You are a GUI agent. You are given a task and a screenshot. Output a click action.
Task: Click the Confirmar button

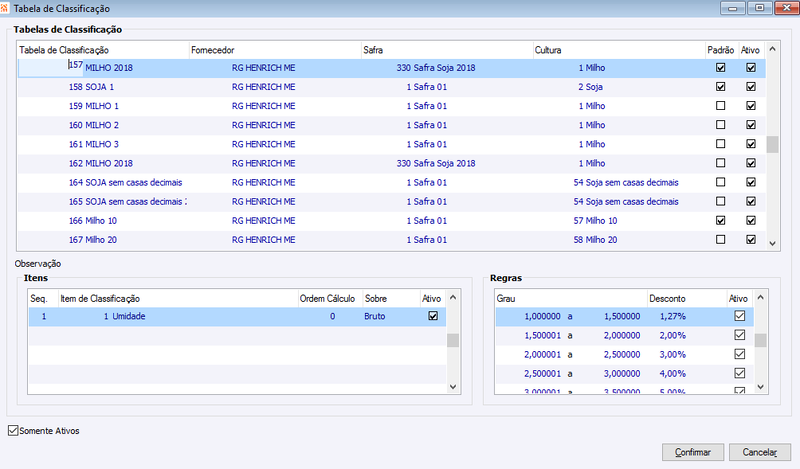[693, 452]
